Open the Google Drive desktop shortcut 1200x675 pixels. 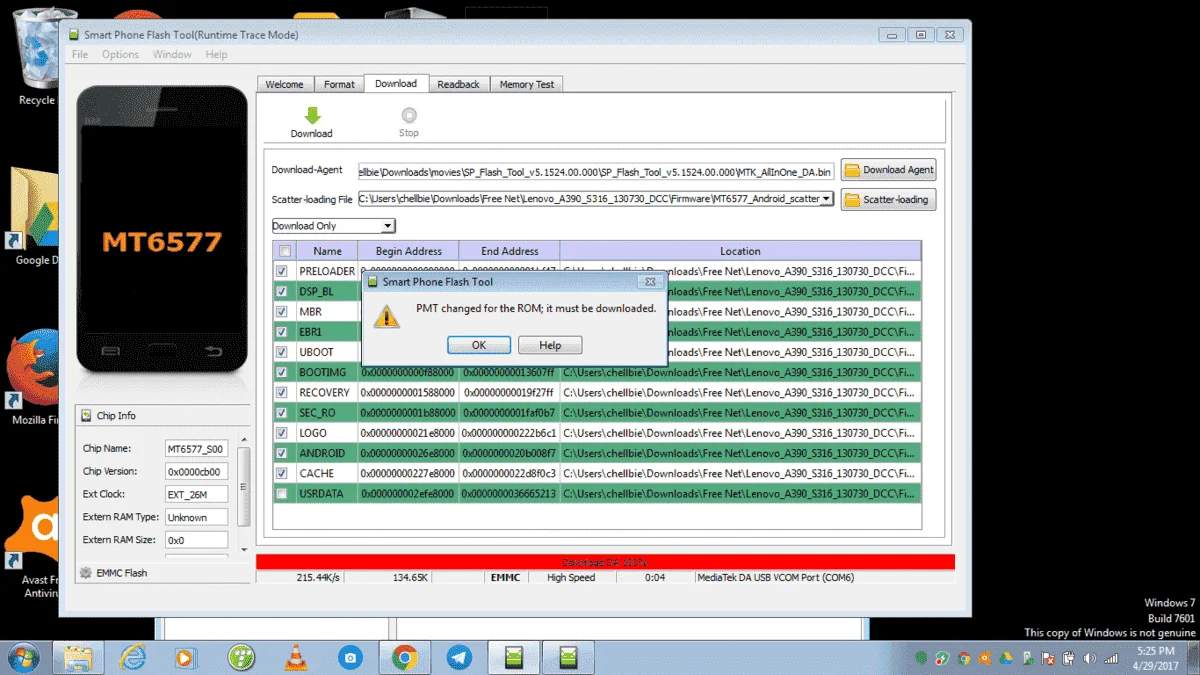pyautogui.click(x=37, y=215)
